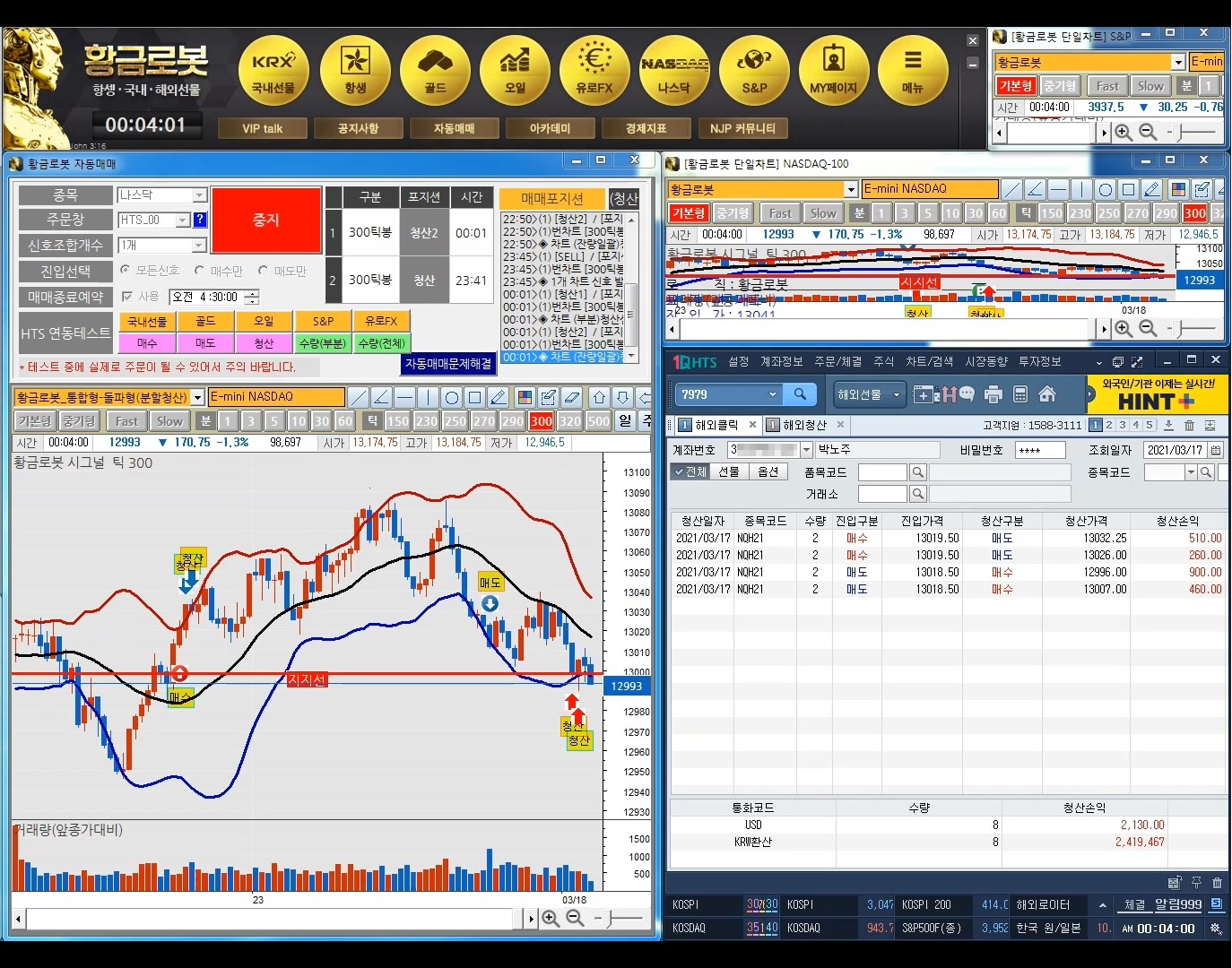Toggle the 선물 filter button in 1Q HTS
This screenshot has width=1232, height=968.
pos(729,471)
